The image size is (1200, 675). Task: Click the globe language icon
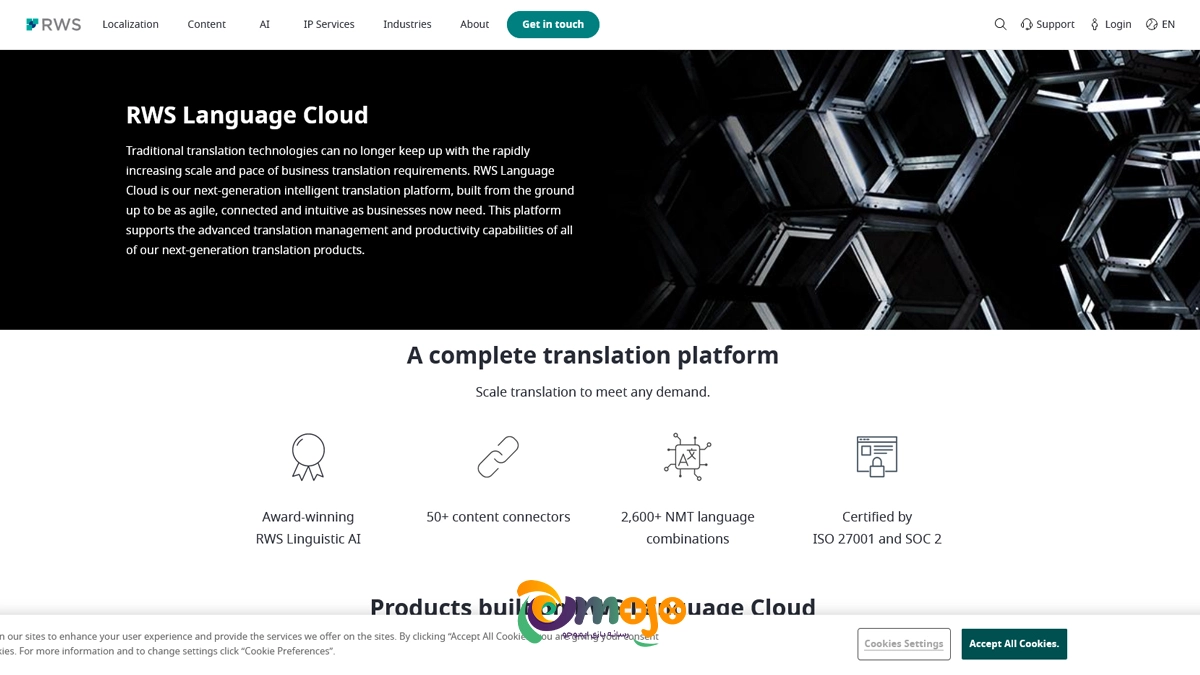[1152, 24]
